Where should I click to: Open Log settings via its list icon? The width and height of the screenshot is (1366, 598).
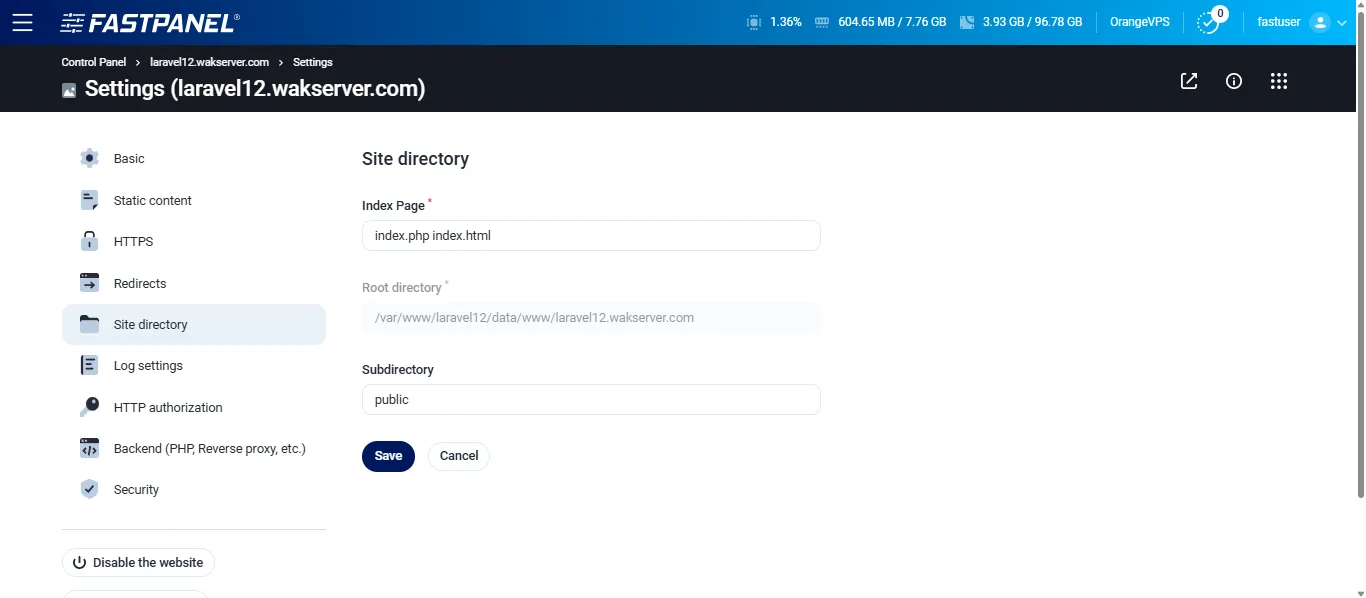89,365
